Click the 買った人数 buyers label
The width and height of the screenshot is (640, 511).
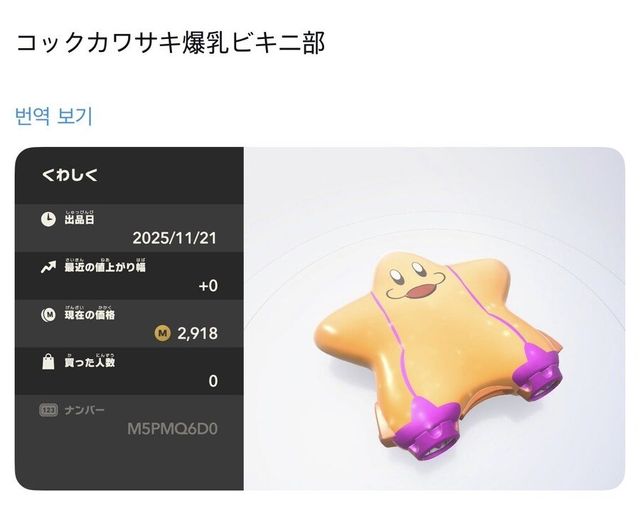point(89,362)
